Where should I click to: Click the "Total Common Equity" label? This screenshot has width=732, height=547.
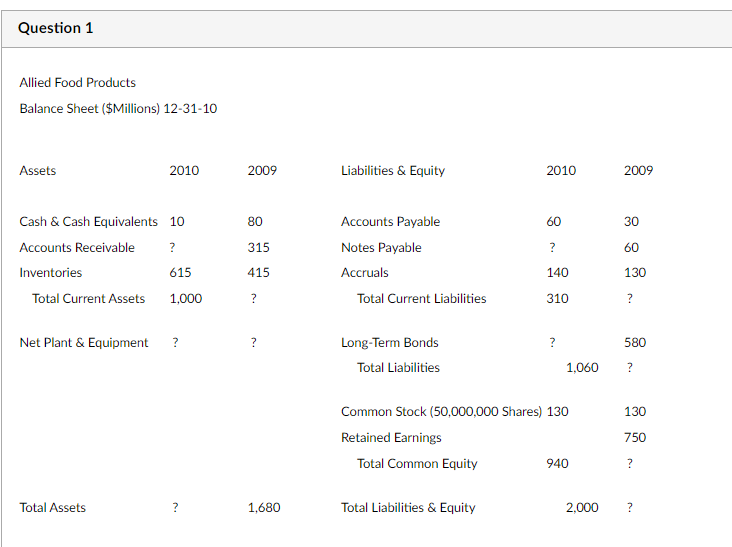417,464
